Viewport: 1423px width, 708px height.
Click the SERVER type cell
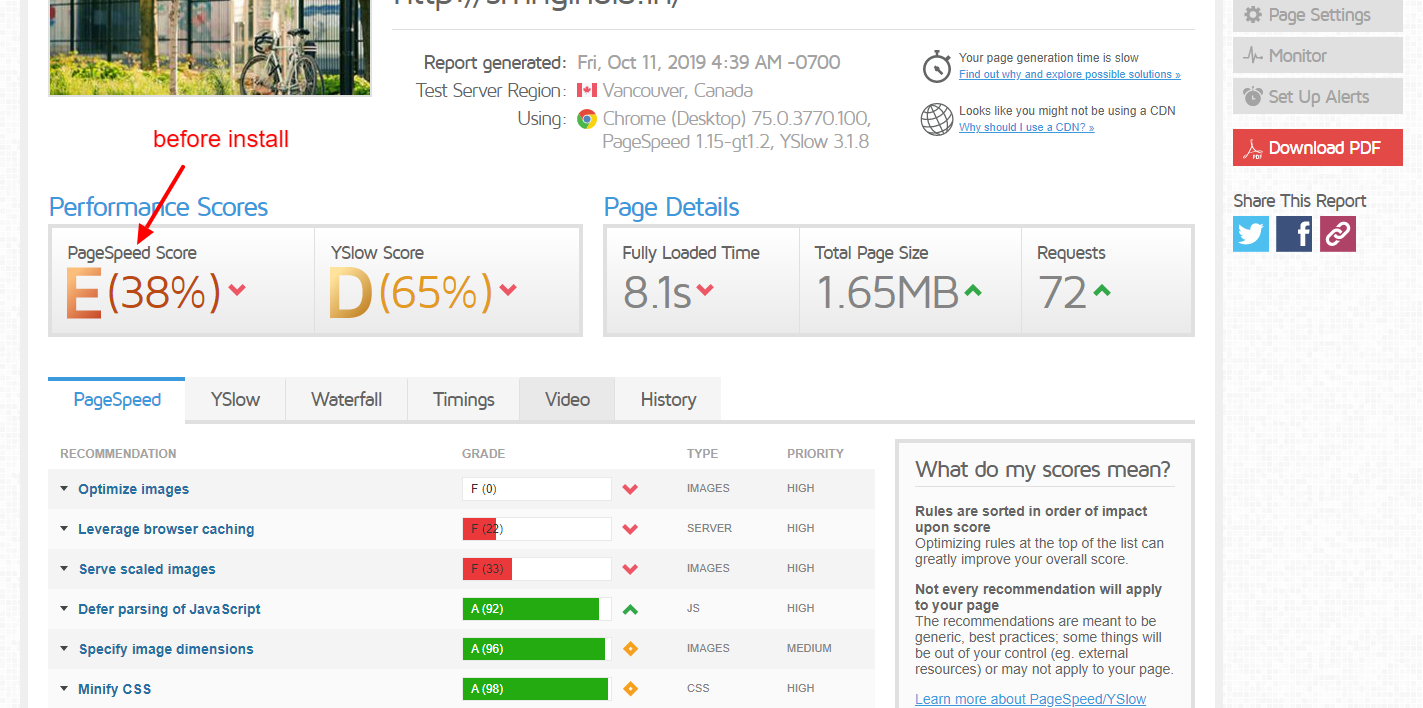(x=709, y=529)
